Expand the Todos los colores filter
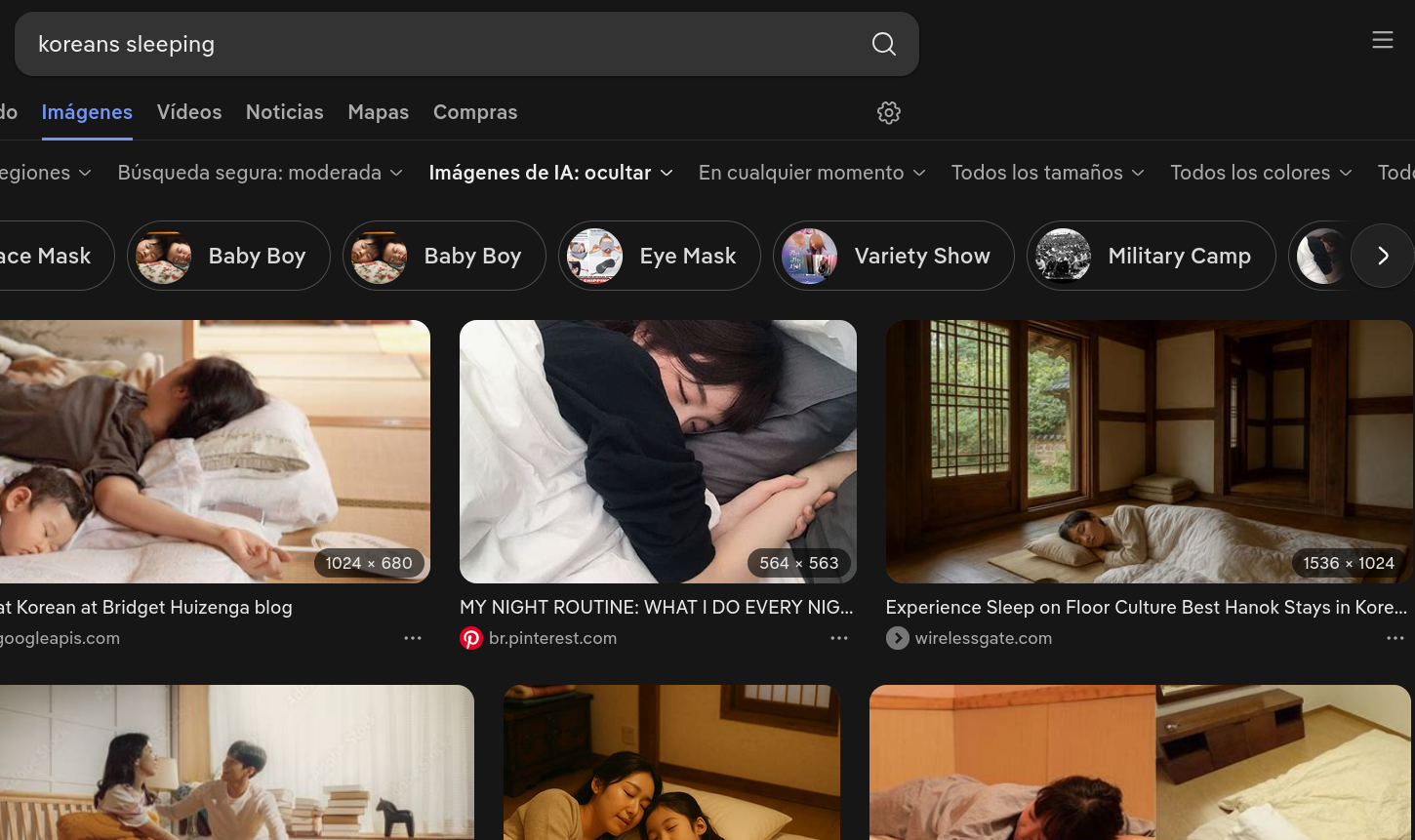The image size is (1415, 840). [x=1261, y=173]
